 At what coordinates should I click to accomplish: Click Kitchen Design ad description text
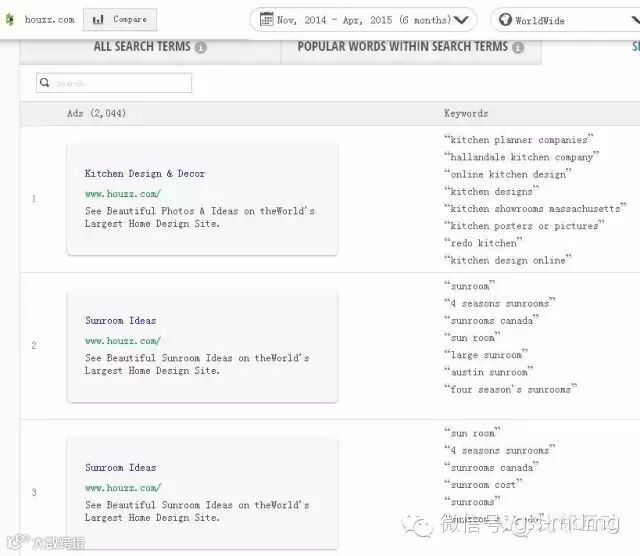pyautogui.click(x=200, y=217)
